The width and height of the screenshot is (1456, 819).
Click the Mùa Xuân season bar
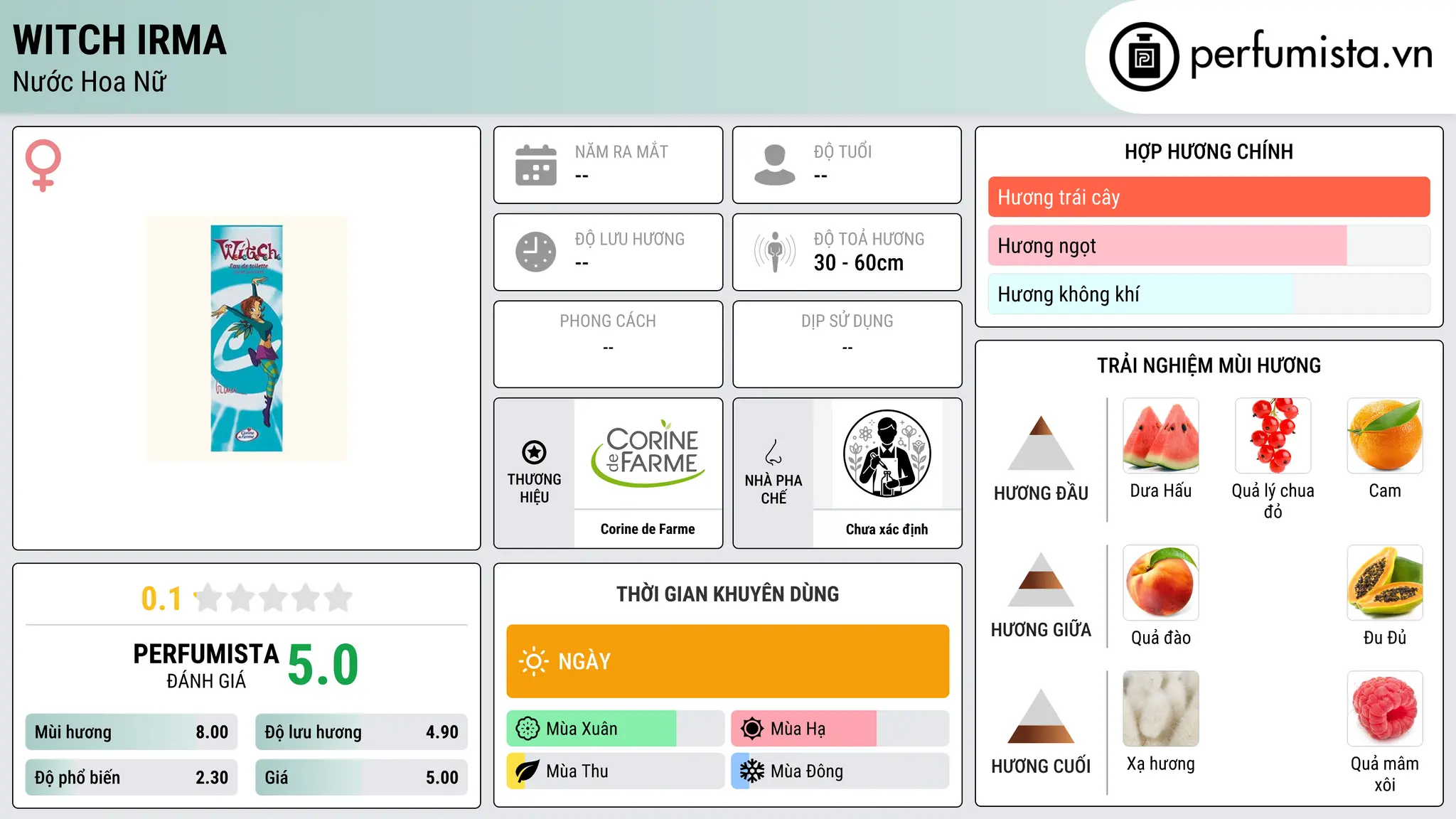tap(615, 729)
